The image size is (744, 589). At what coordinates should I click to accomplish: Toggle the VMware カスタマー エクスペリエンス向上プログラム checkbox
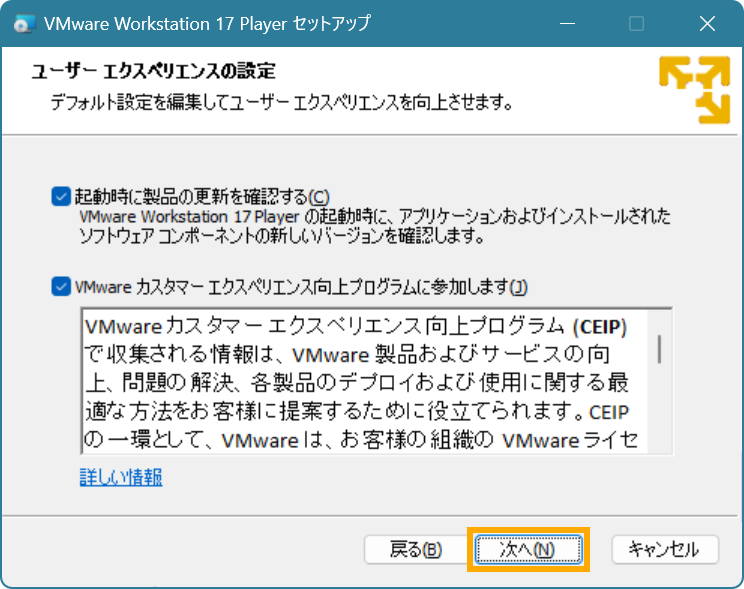click(61, 287)
